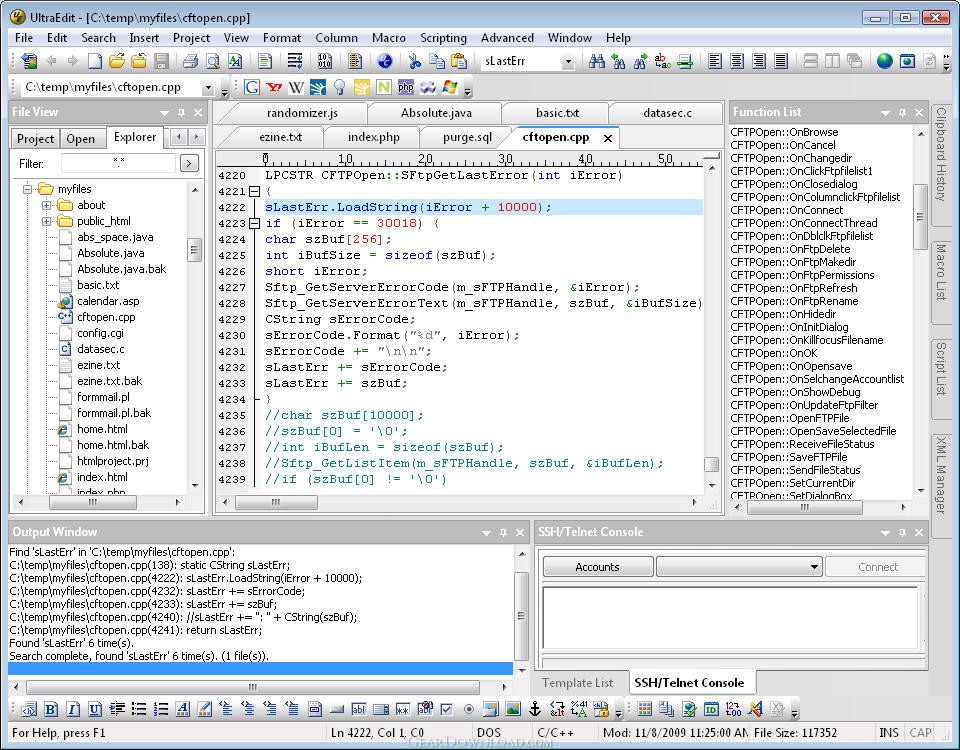Click the filter go arrow button
Image resolution: width=960 pixels, height=750 pixels.
click(189, 163)
